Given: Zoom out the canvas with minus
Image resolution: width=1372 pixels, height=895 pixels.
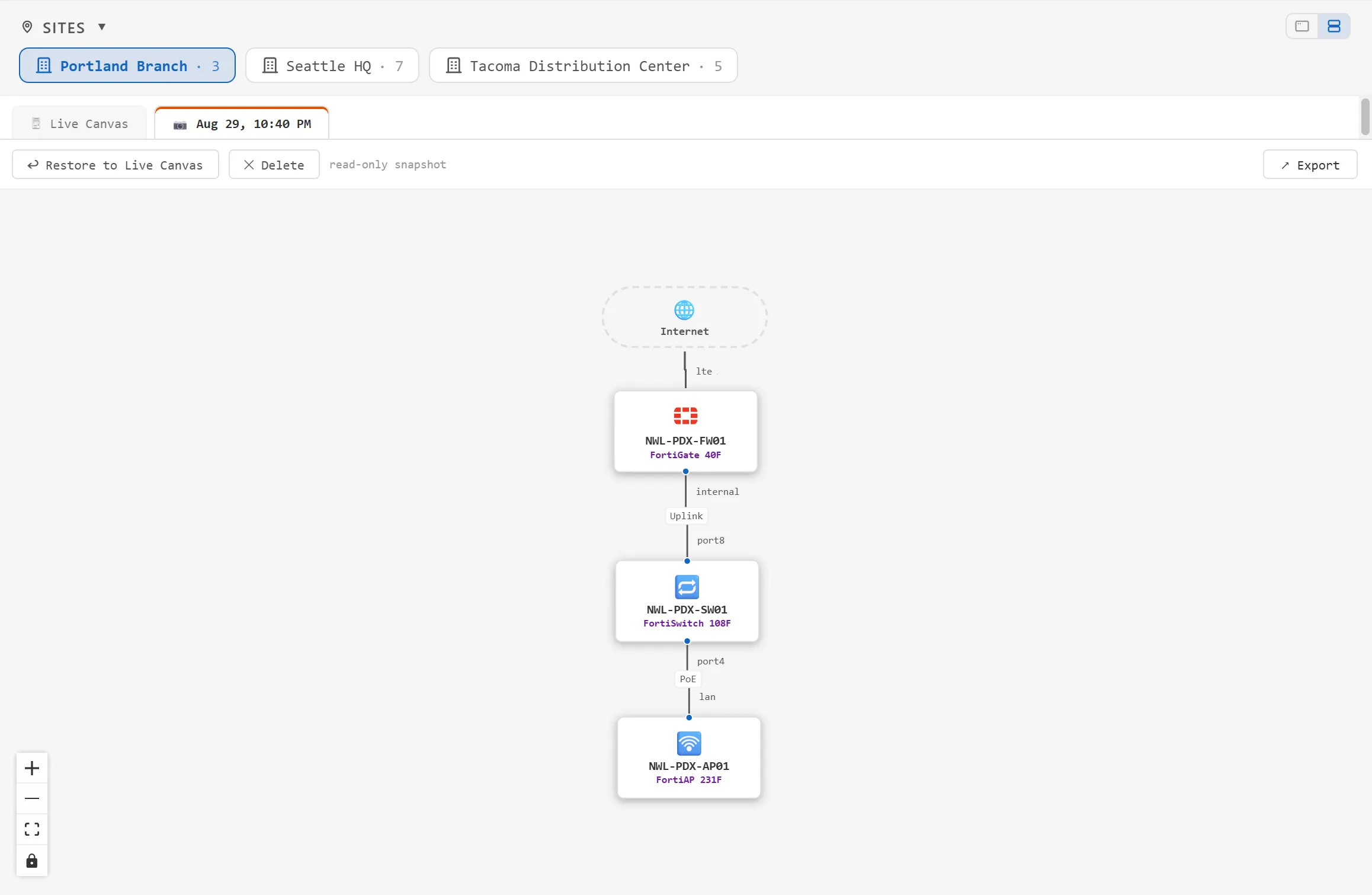Looking at the screenshot, I should coord(32,798).
